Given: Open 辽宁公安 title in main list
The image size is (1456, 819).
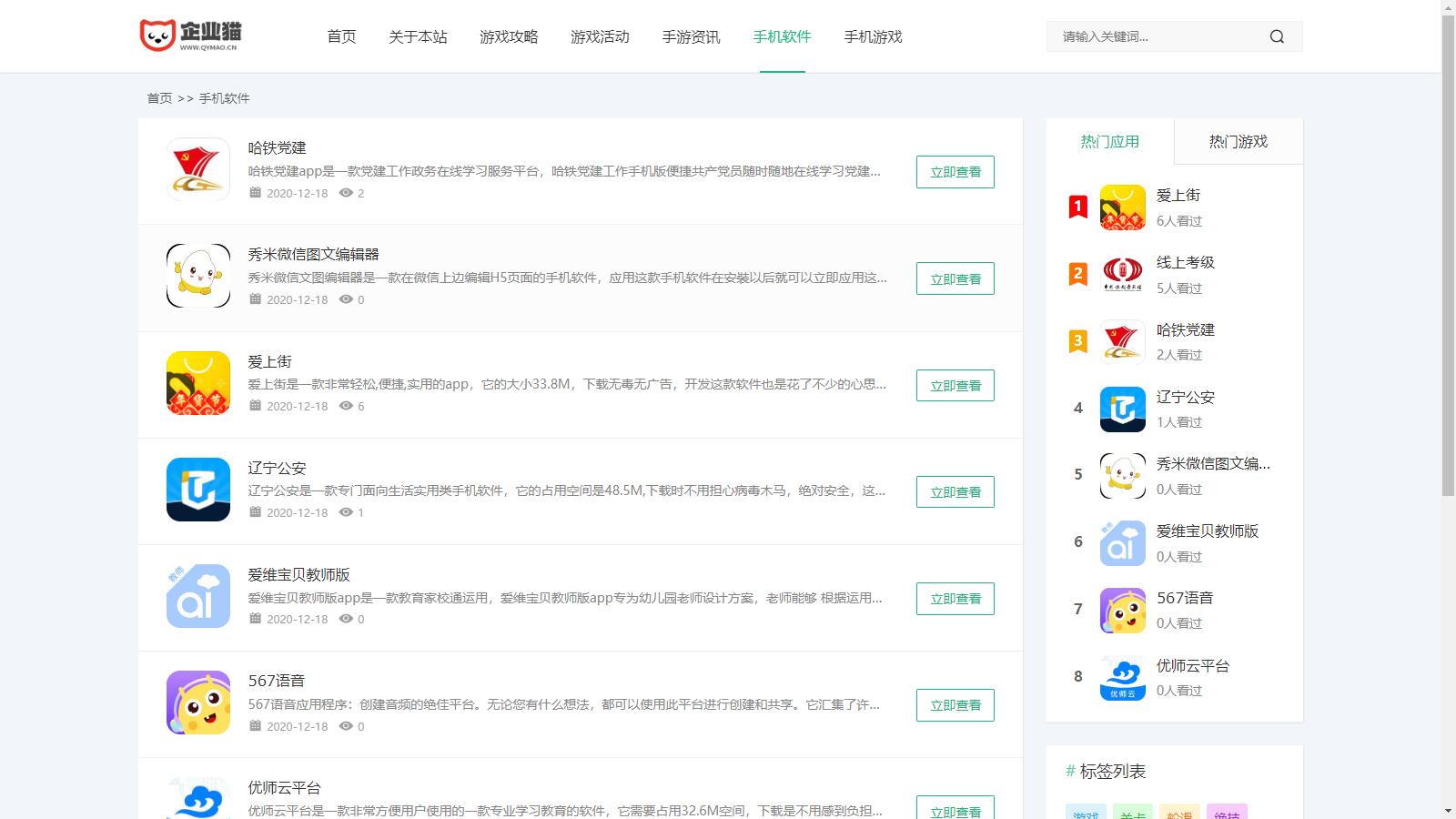Looking at the screenshot, I should 277,468.
